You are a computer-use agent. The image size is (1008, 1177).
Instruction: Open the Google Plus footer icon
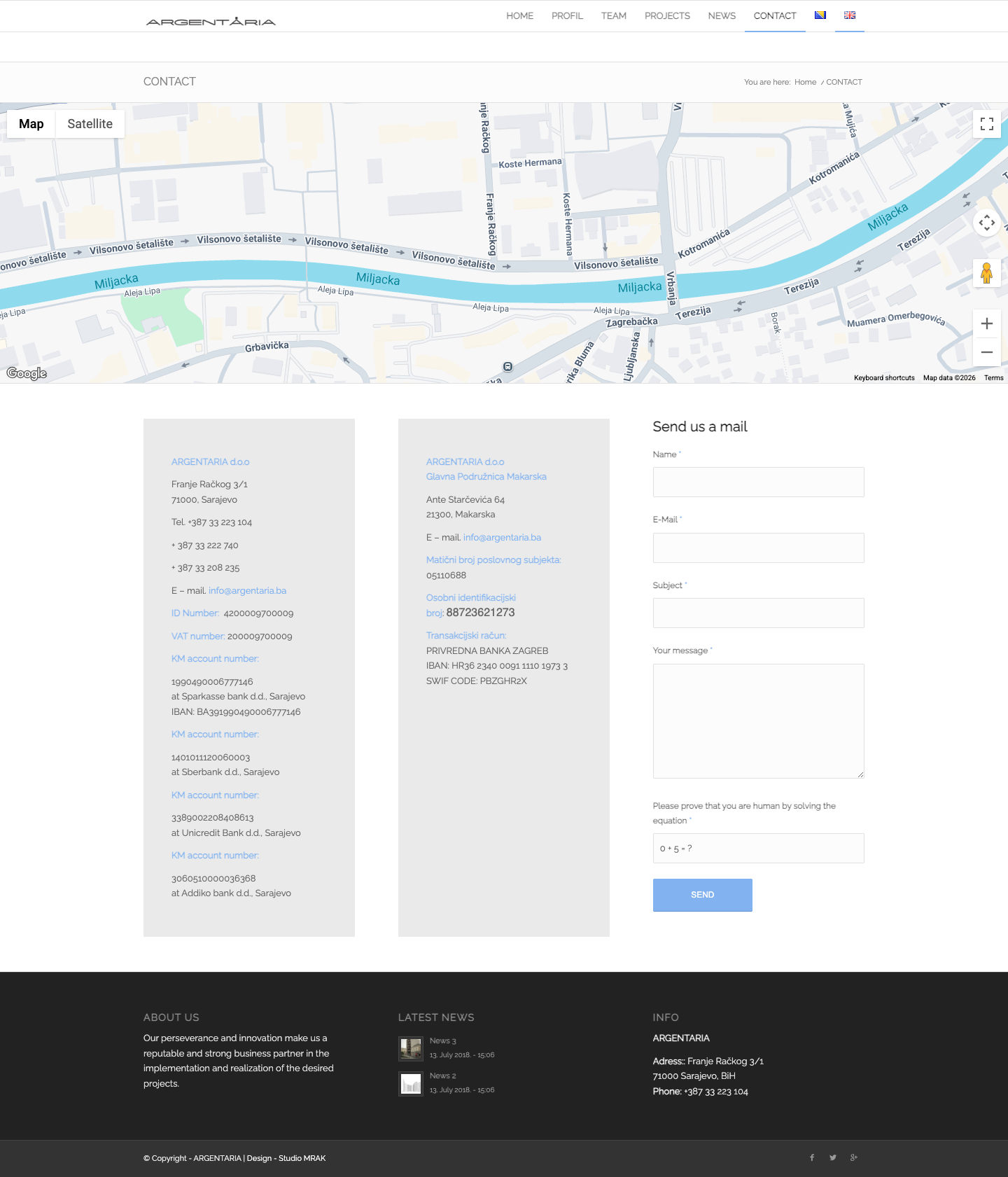(x=854, y=1157)
